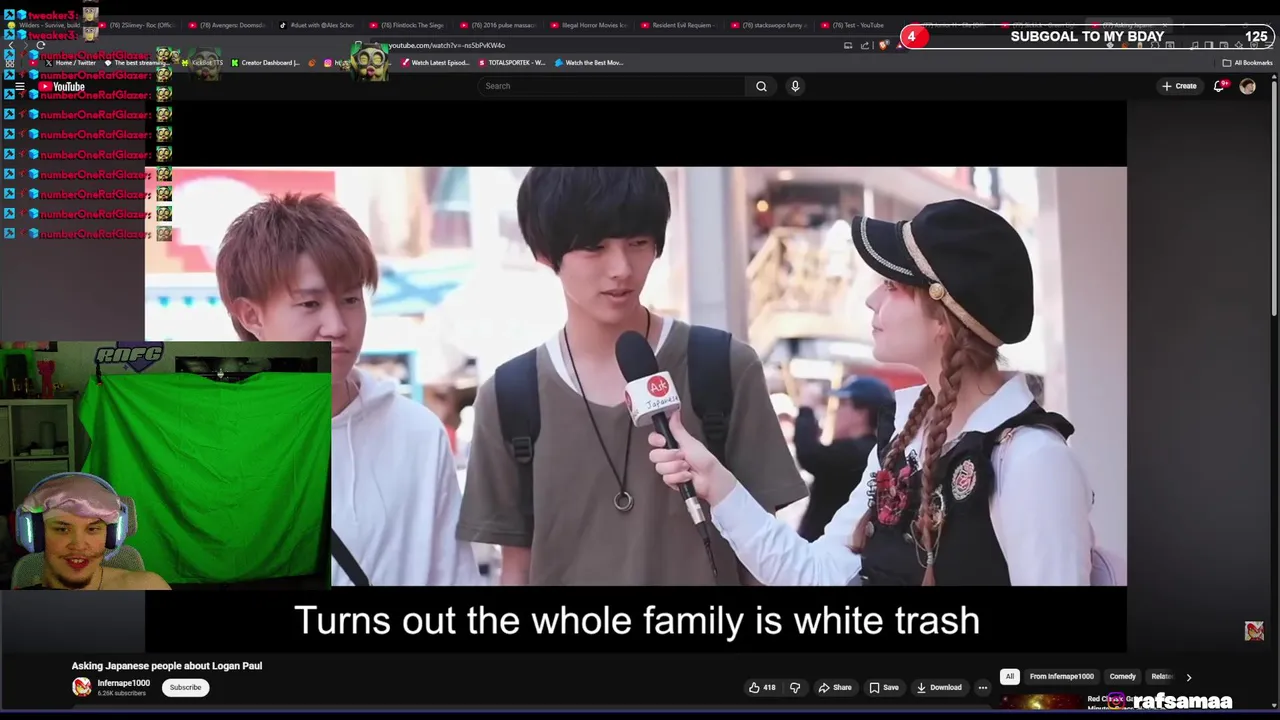
Task: Open All Bookmarks folder
Action: point(1247,62)
